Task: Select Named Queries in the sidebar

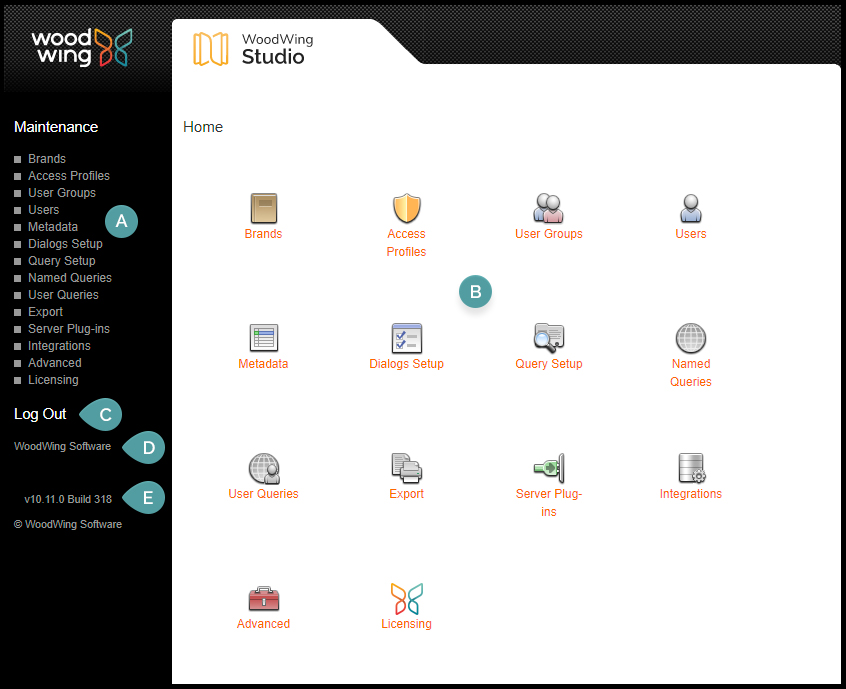Action: click(70, 278)
